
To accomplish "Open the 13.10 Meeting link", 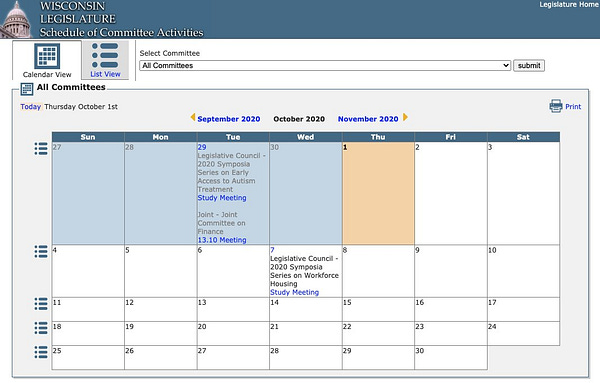I will click(x=222, y=240).
